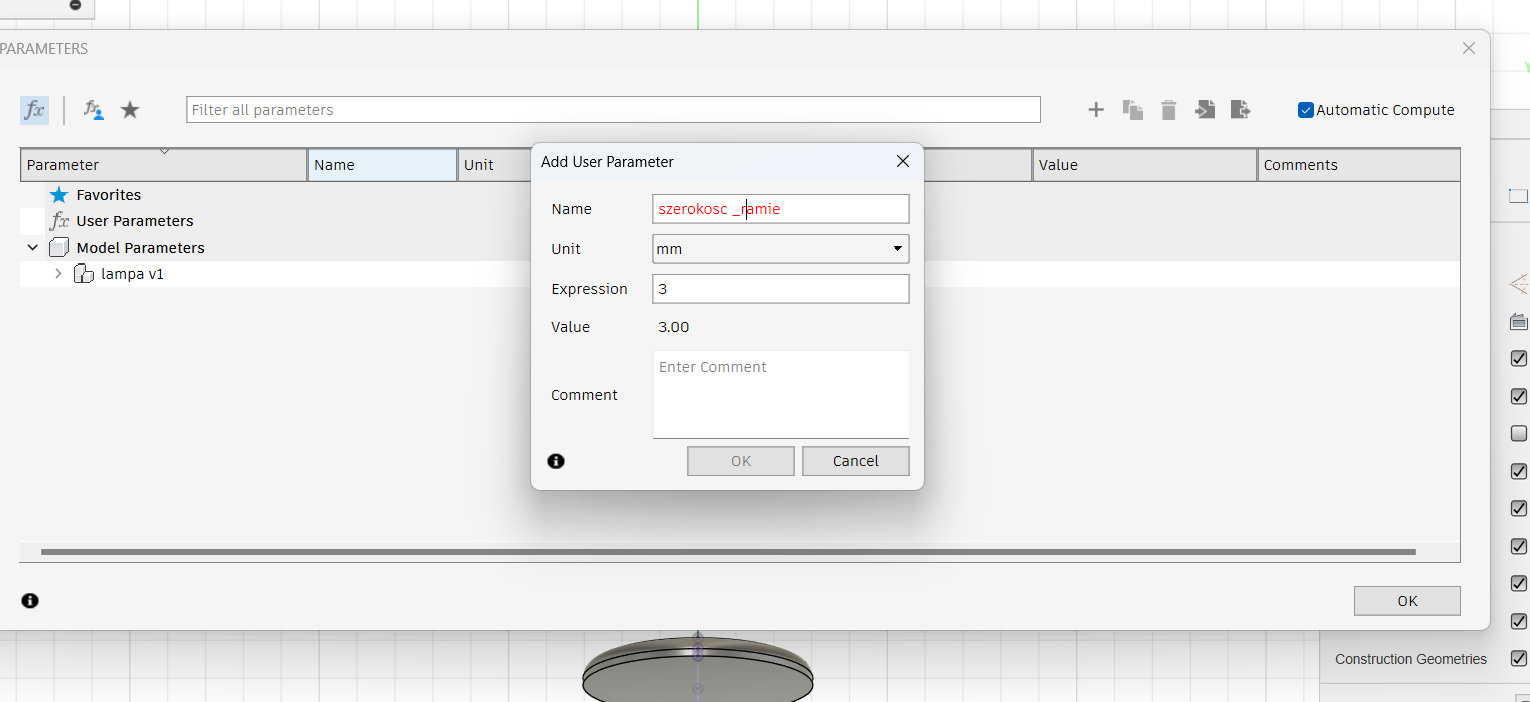
Task: Click the box icon beside Model Parameters
Action: 59,248
